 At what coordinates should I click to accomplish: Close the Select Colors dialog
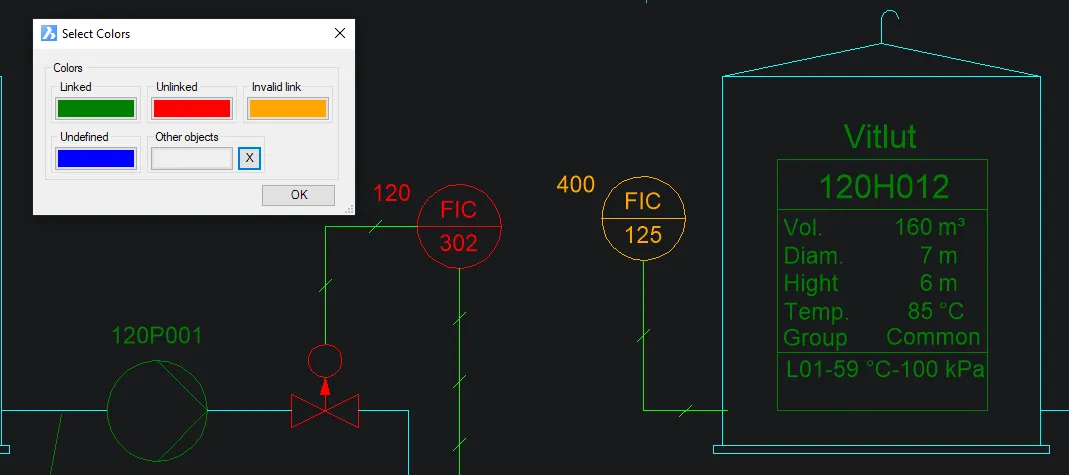pos(340,33)
